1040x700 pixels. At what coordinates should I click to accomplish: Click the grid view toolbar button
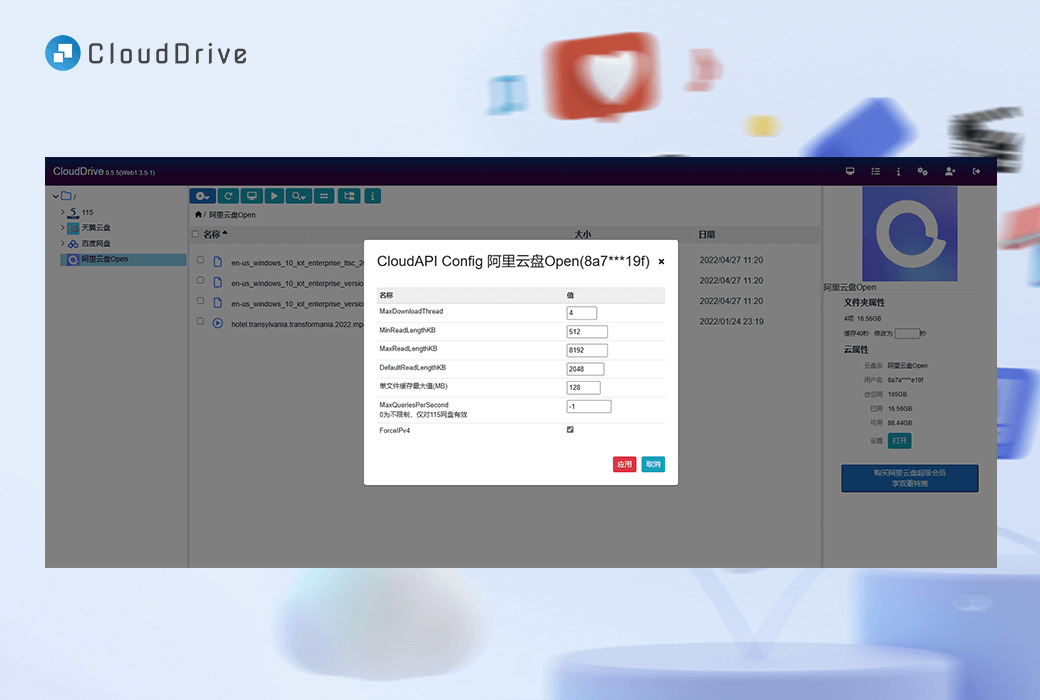(324, 196)
